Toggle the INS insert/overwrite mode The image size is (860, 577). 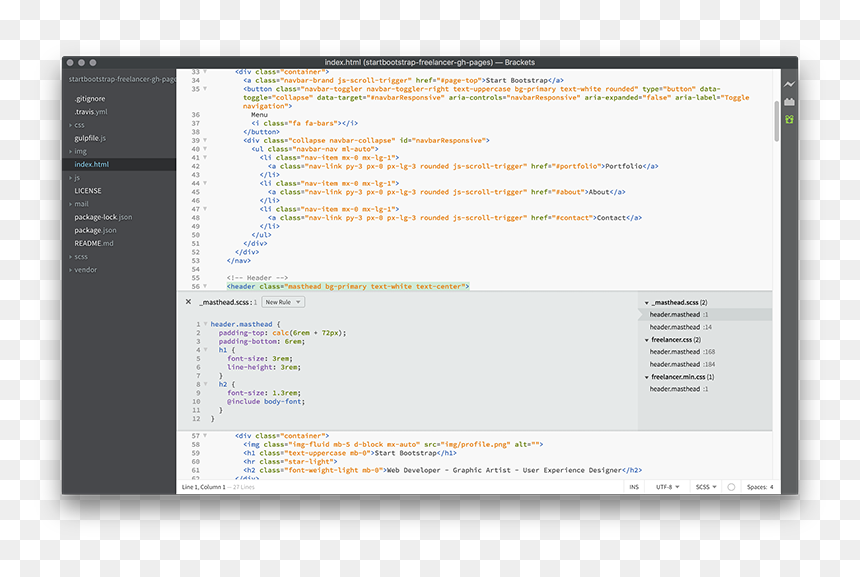634,487
